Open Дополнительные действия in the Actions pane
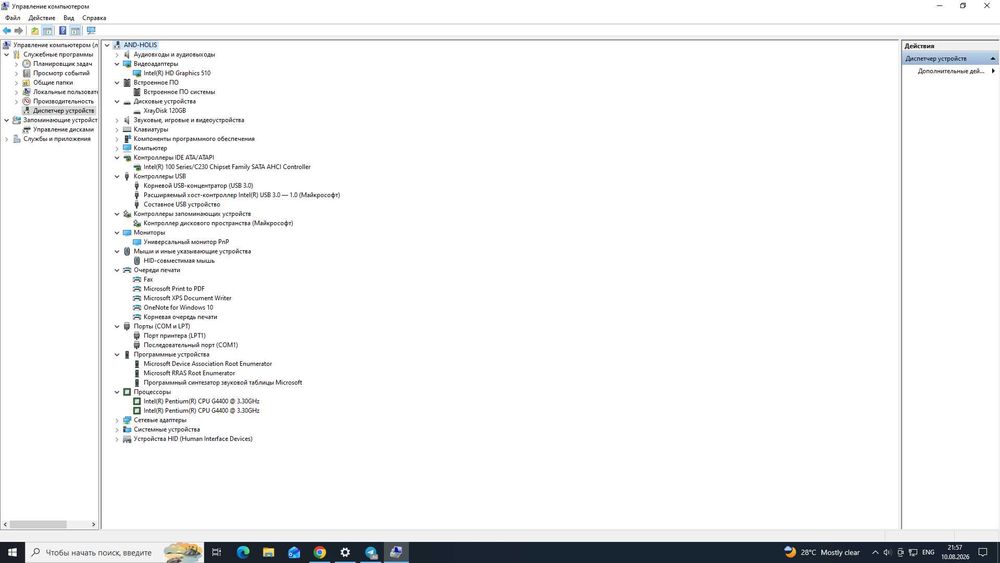This screenshot has height=563, width=1000. [x=951, y=71]
